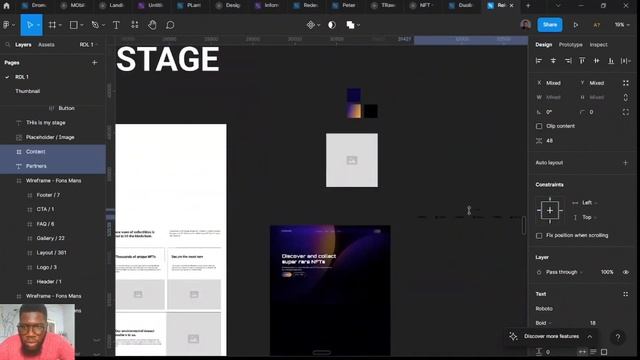Viewport: 640px width, 360px height.
Task: Align bottom icon in Design panel
Action: coord(611,61)
